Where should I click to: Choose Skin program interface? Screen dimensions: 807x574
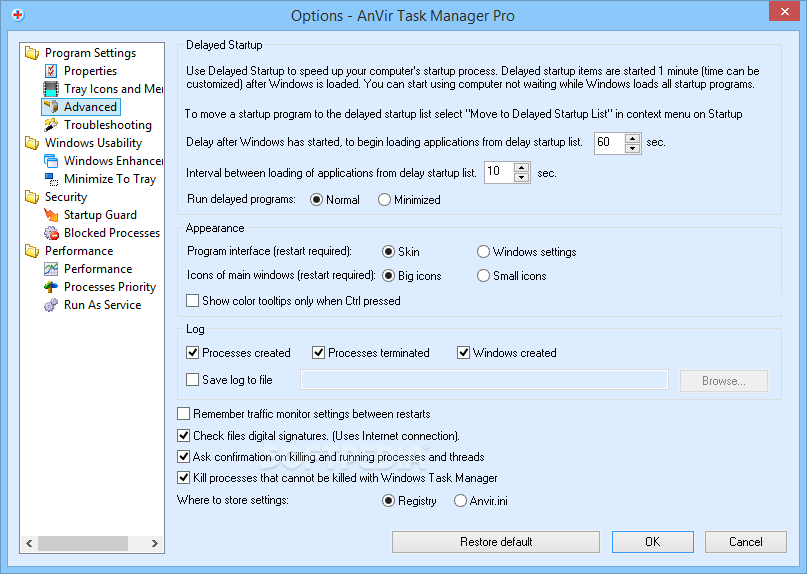pyautogui.click(x=400, y=252)
